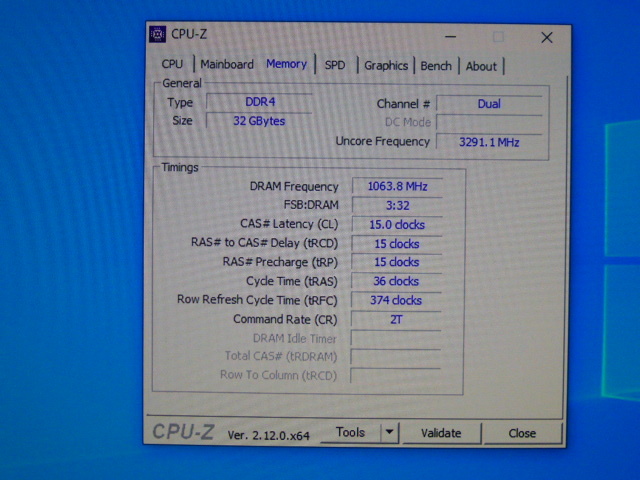Select the Memory tab
640x480 pixels.
(x=286, y=64)
